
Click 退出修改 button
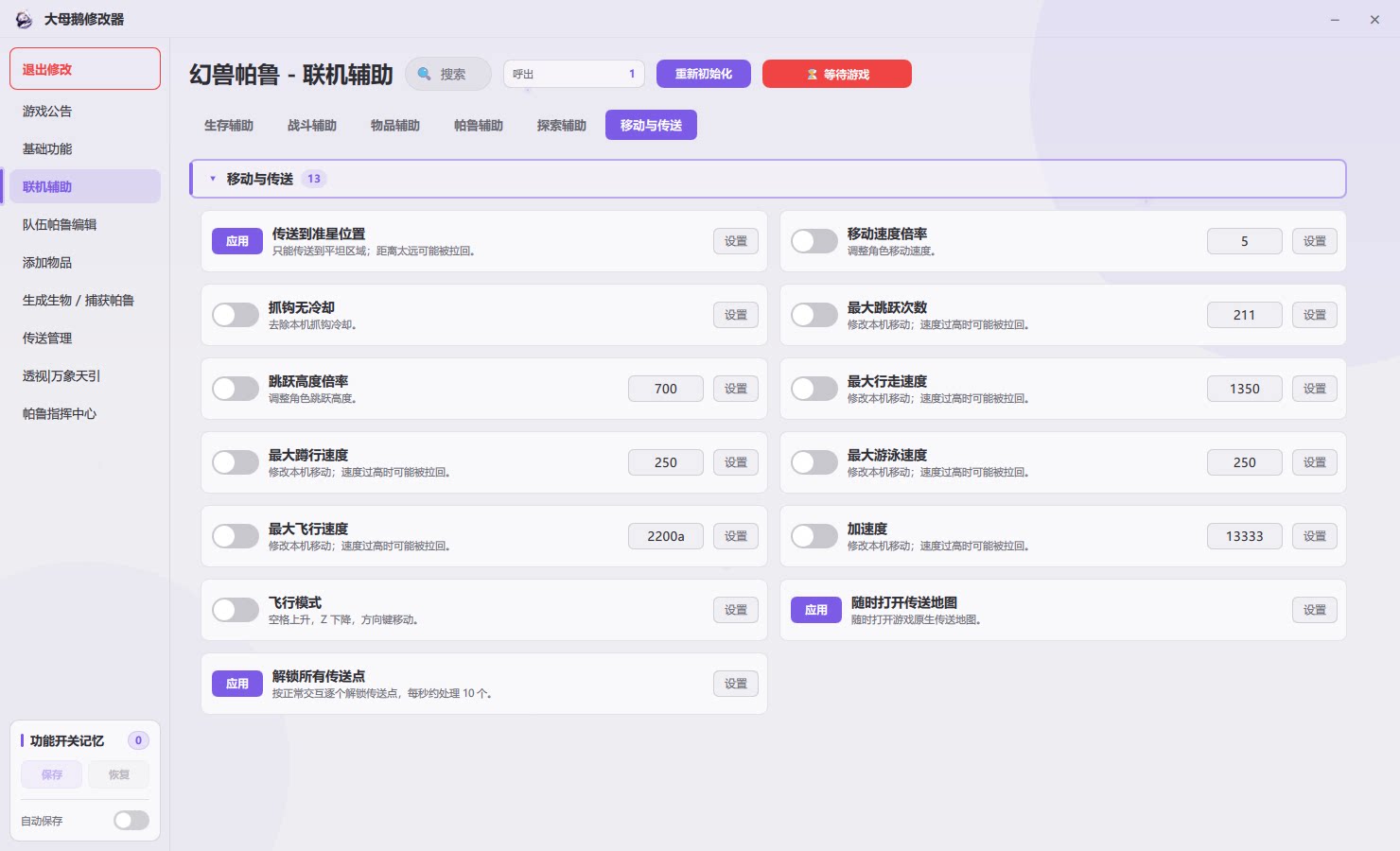[85, 69]
